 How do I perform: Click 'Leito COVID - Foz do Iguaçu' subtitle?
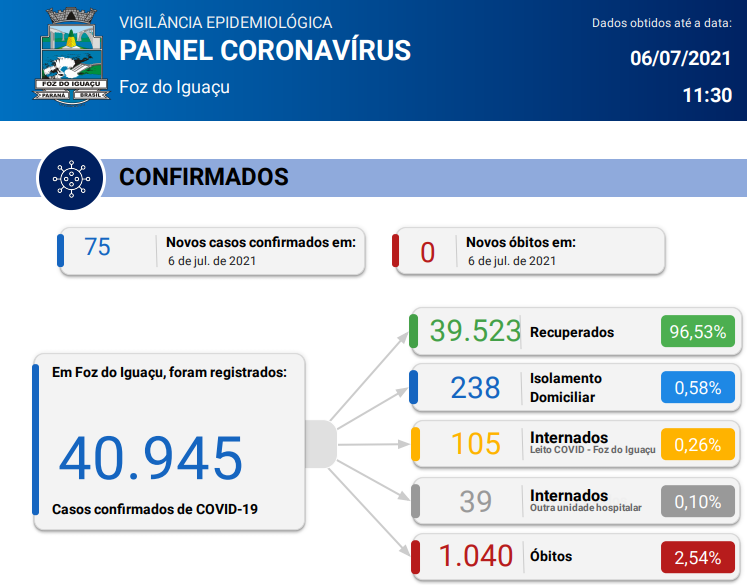click(592, 450)
